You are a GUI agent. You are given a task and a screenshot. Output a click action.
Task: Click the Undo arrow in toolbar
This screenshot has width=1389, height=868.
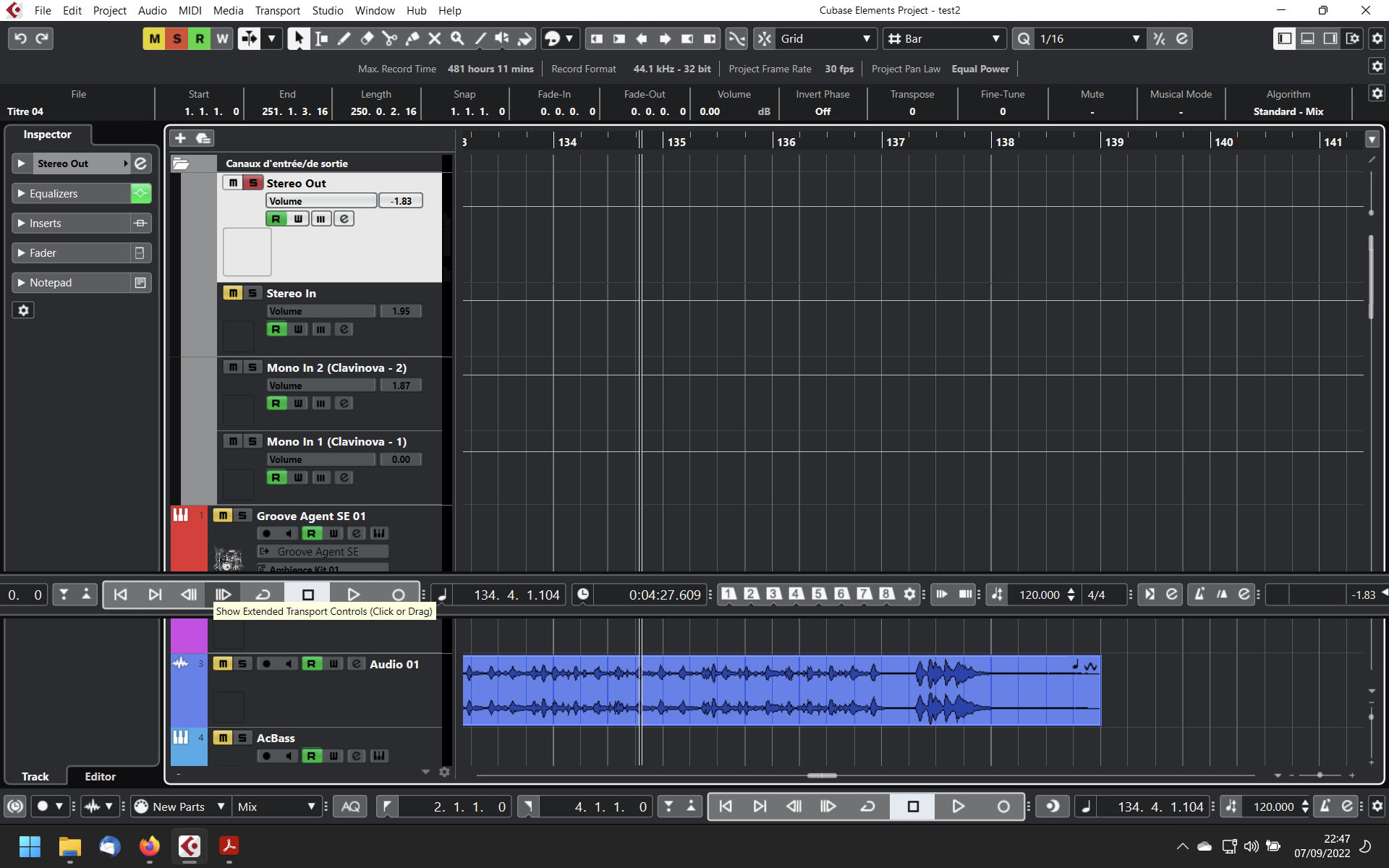[20, 39]
